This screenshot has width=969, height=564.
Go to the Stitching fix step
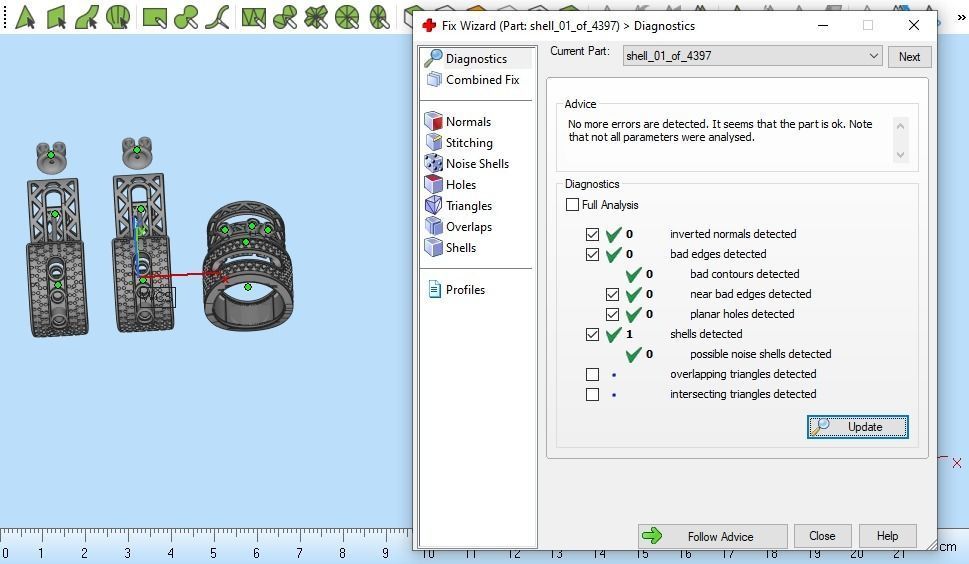coord(459,143)
